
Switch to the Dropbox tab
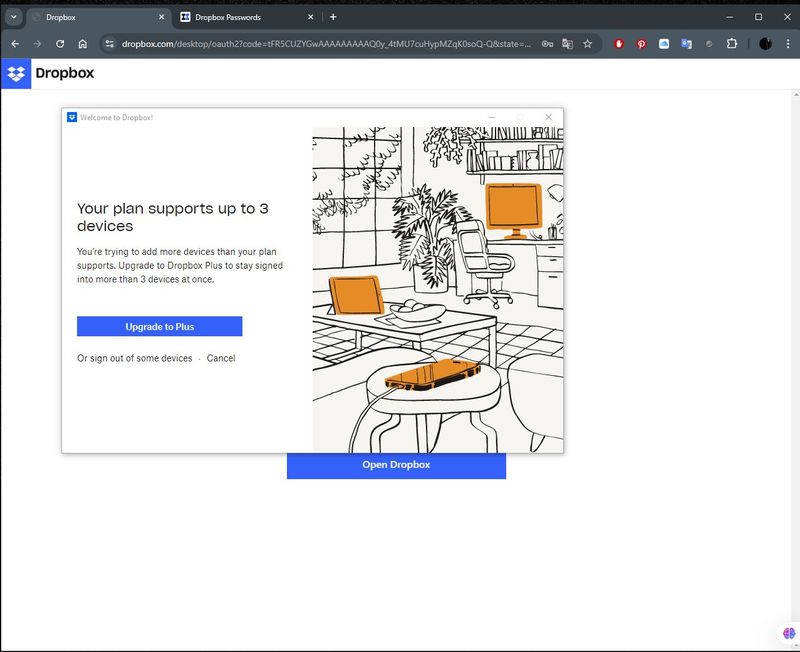tap(97, 17)
